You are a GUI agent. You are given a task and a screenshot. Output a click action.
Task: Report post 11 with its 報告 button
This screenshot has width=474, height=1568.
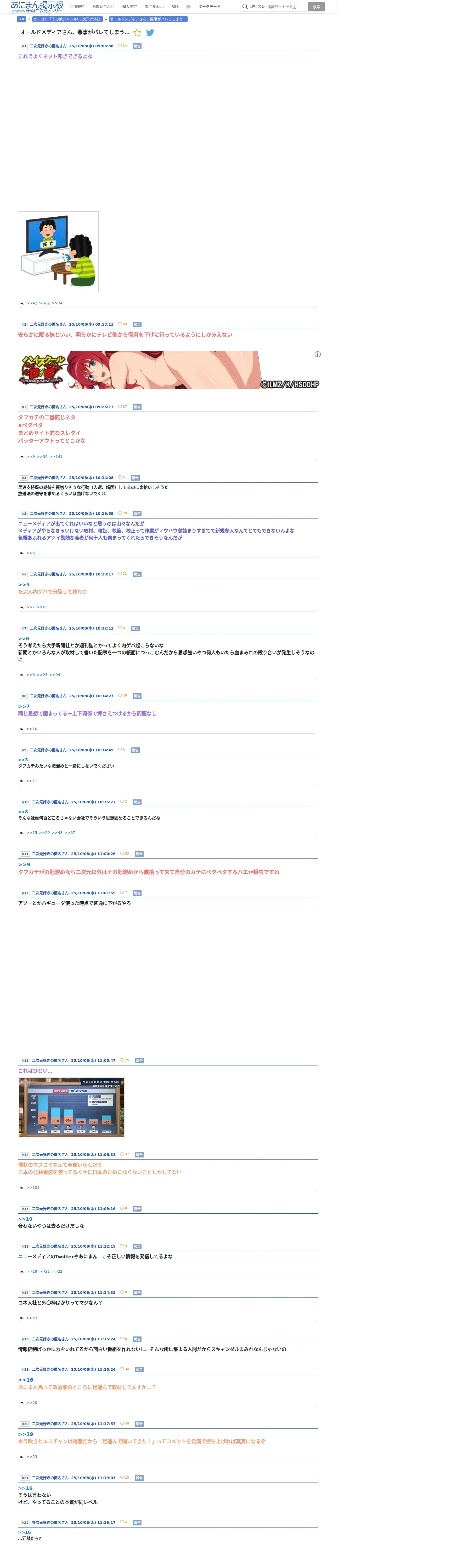(139, 854)
